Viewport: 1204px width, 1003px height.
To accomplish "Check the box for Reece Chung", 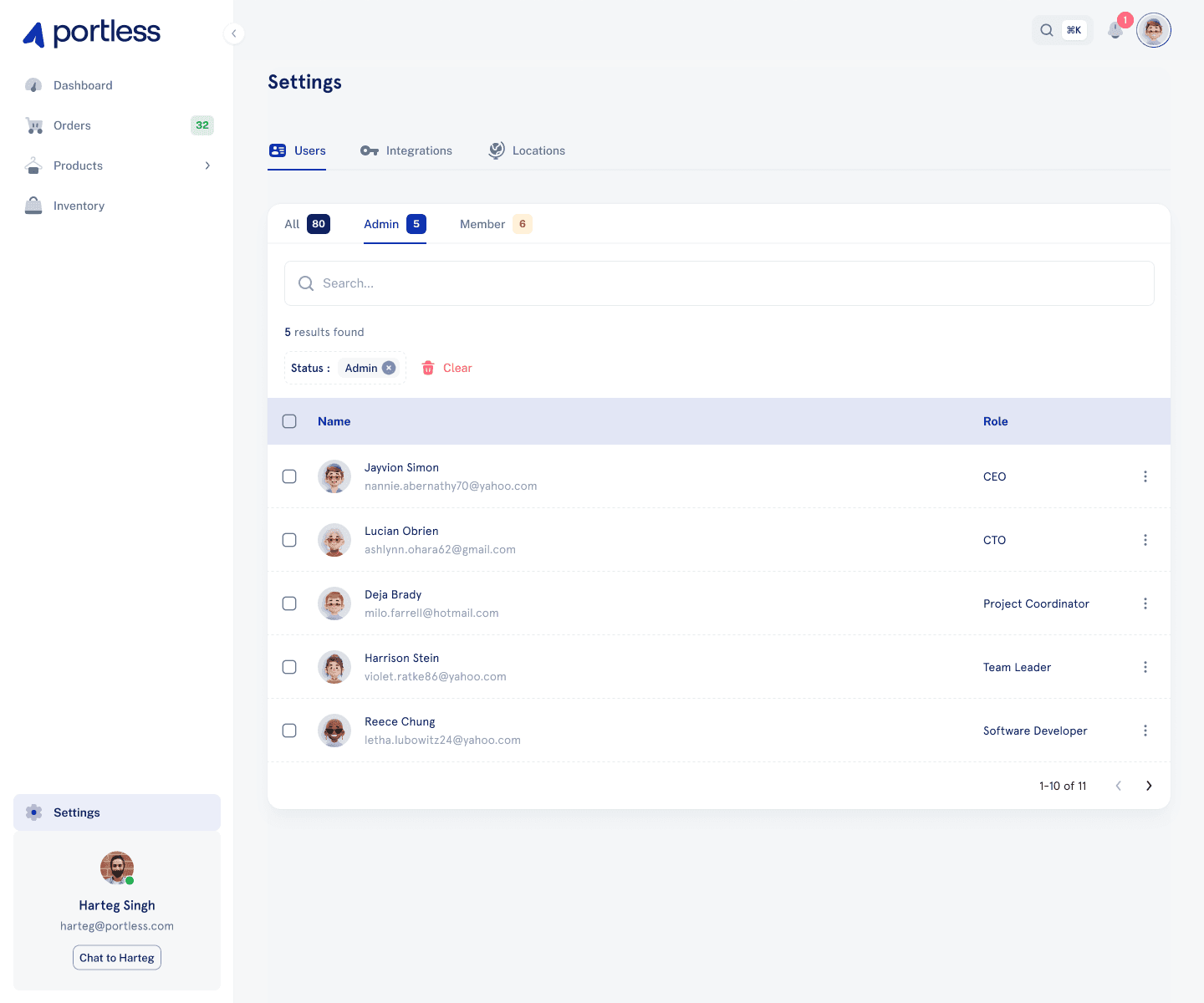I will point(289,731).
